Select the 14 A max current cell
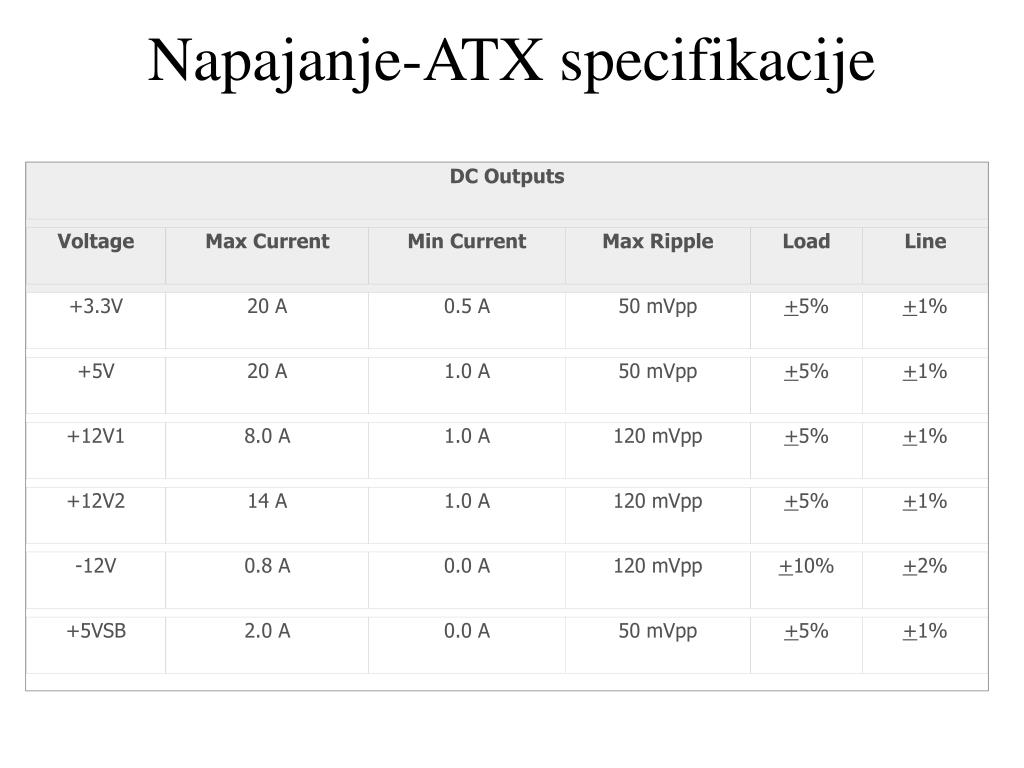 tap(267, 501)
